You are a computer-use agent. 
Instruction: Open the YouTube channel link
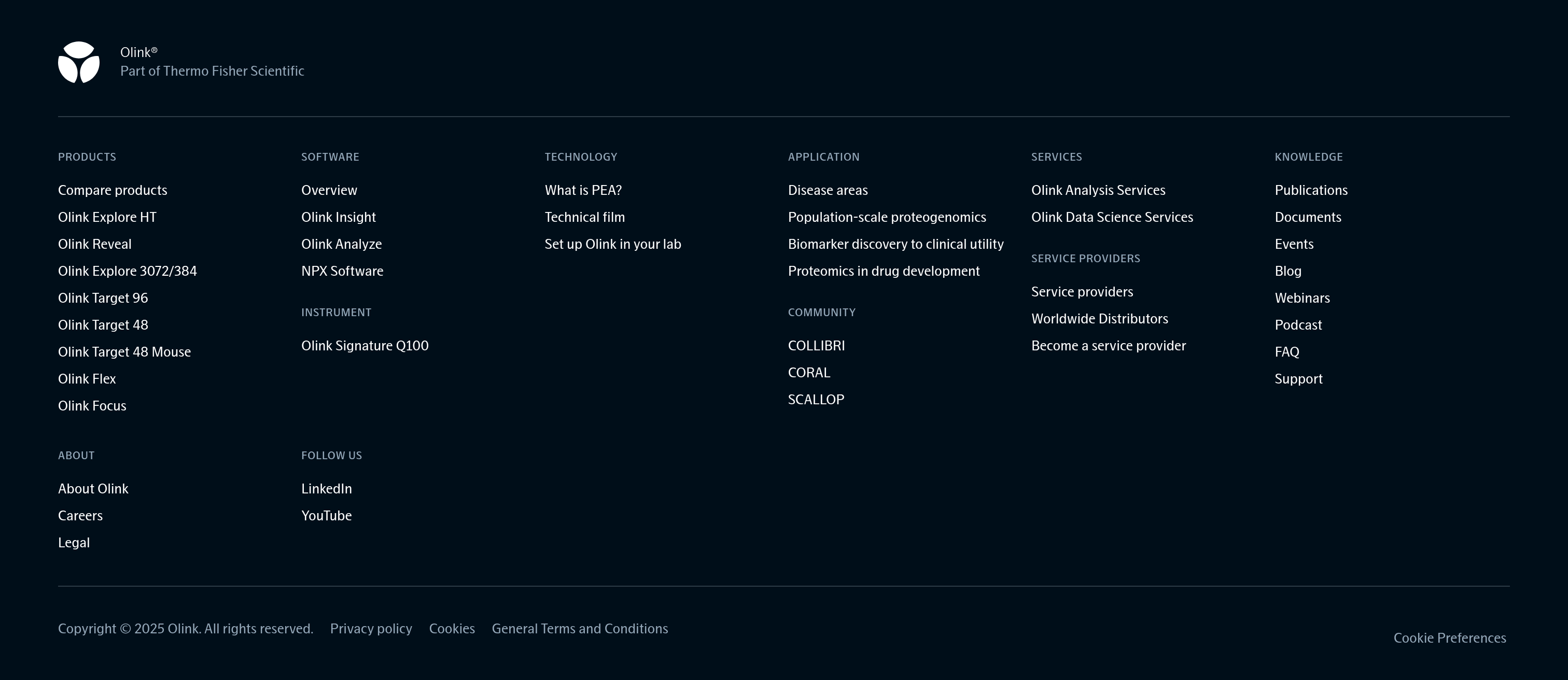click(x=326, y=516)
